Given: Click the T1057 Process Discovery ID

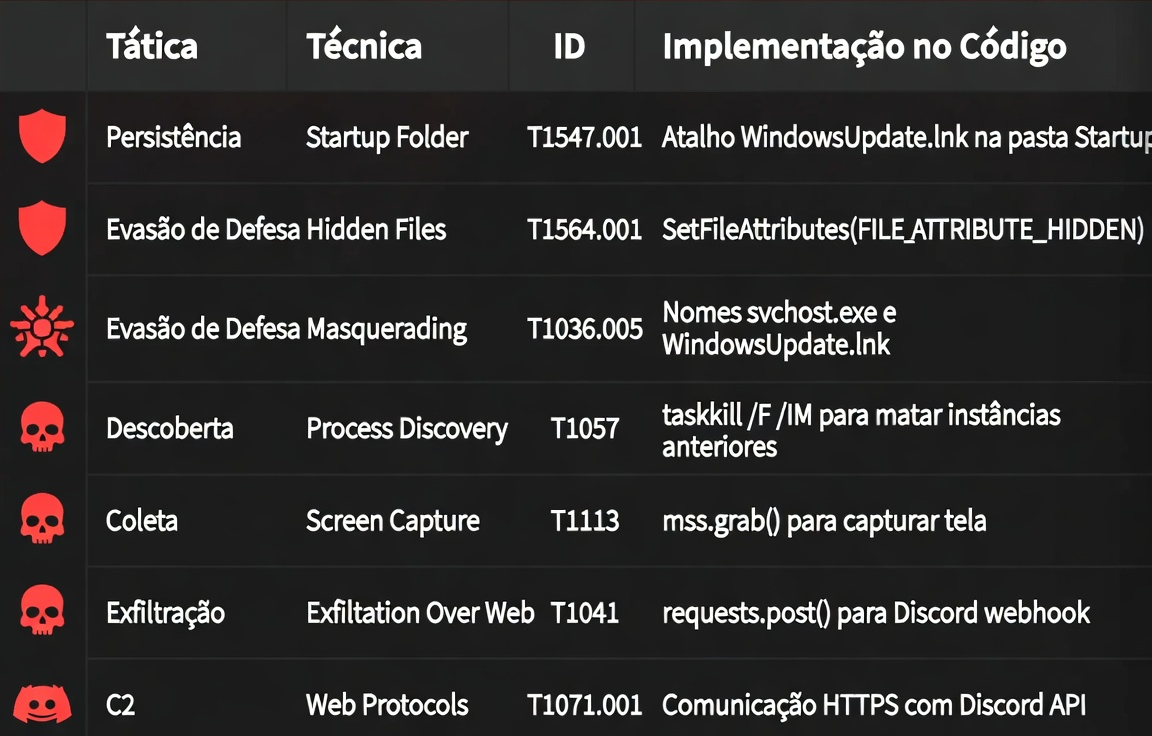Looking at the screenshot, I should 585,428.
